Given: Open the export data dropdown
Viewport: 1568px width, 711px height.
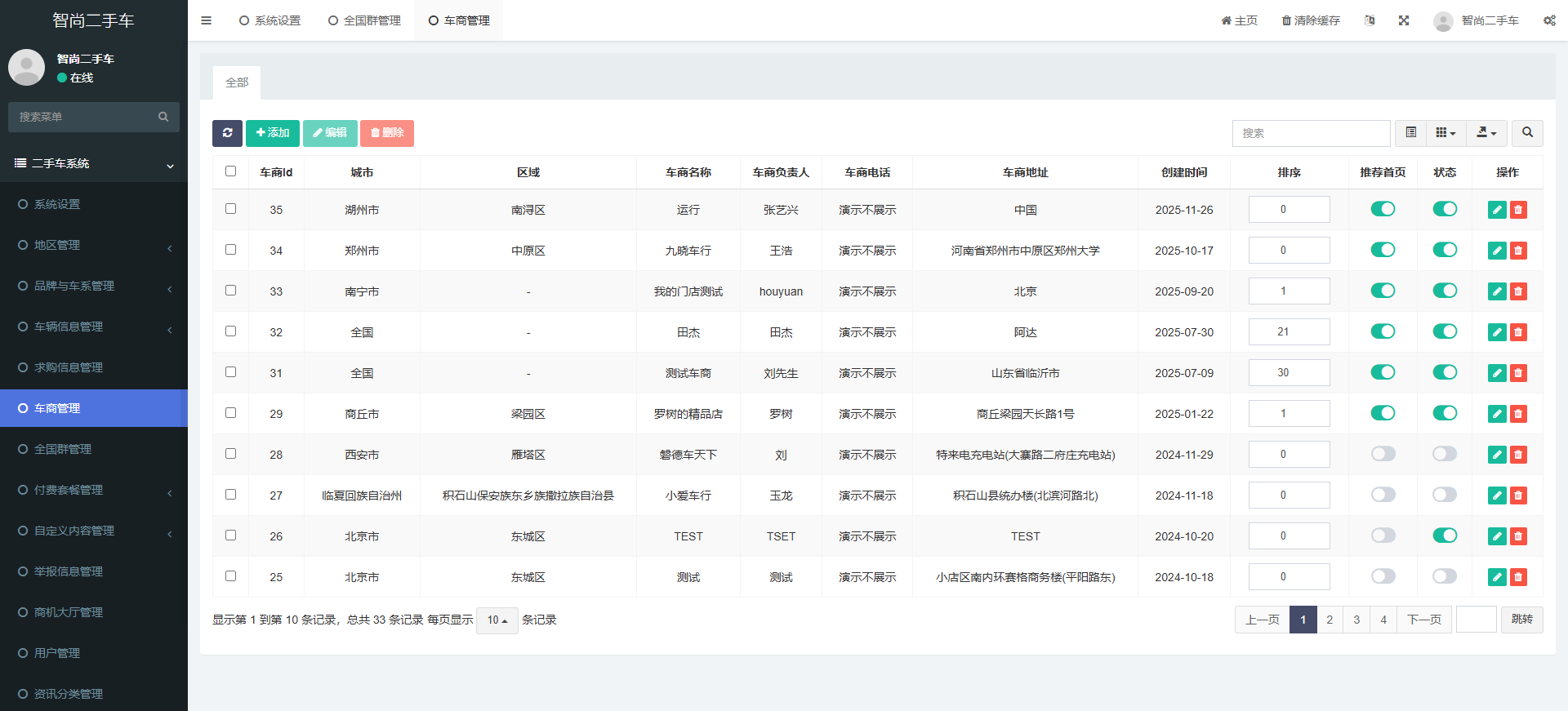Looking at the screenshot, I should [x=1486, y=133].
